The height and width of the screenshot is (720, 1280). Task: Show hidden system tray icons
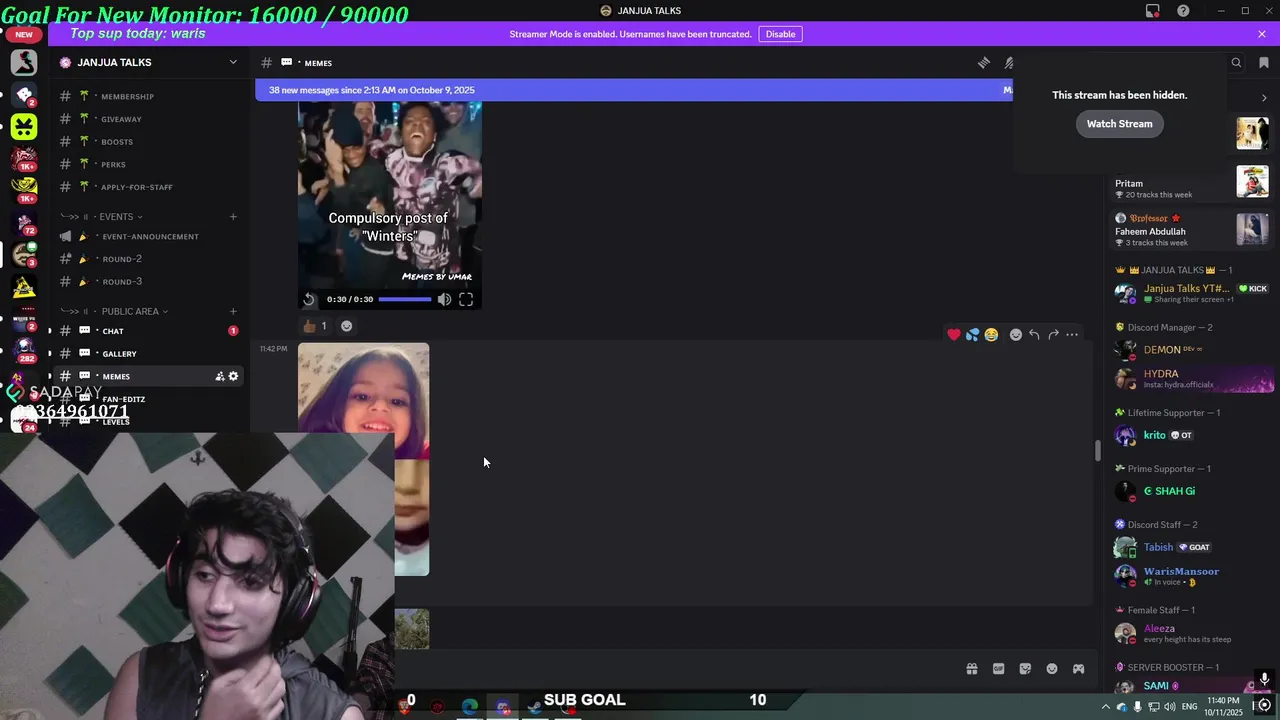[1106, 707]
